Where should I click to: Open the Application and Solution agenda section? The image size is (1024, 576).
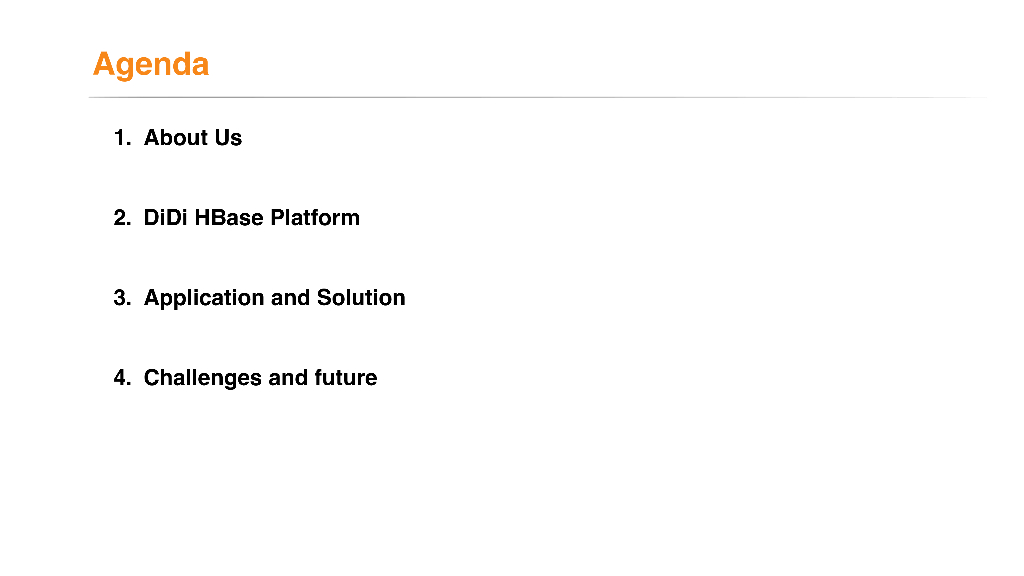point(274,298)
